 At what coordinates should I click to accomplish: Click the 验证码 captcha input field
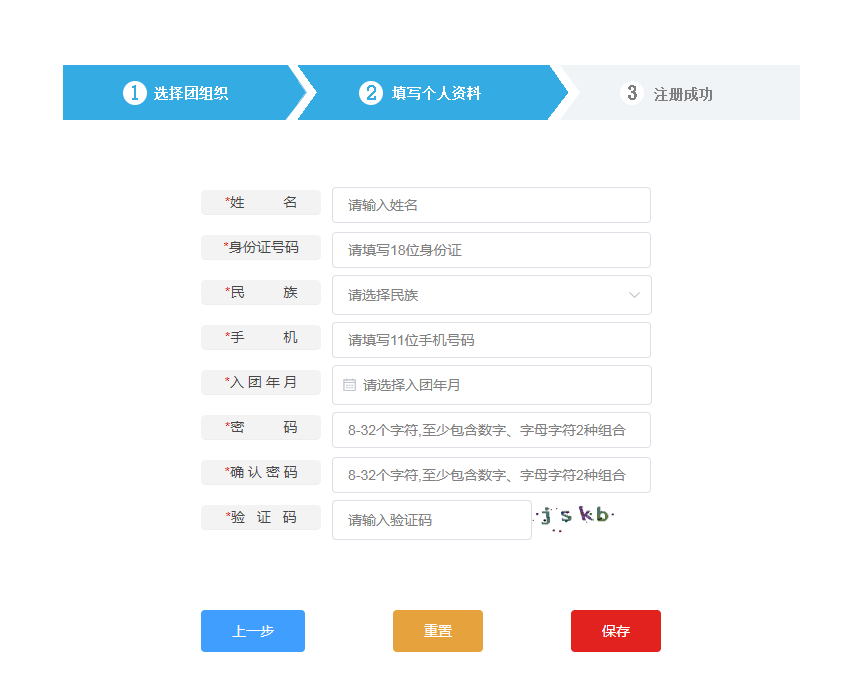click(x=431, y=519)
